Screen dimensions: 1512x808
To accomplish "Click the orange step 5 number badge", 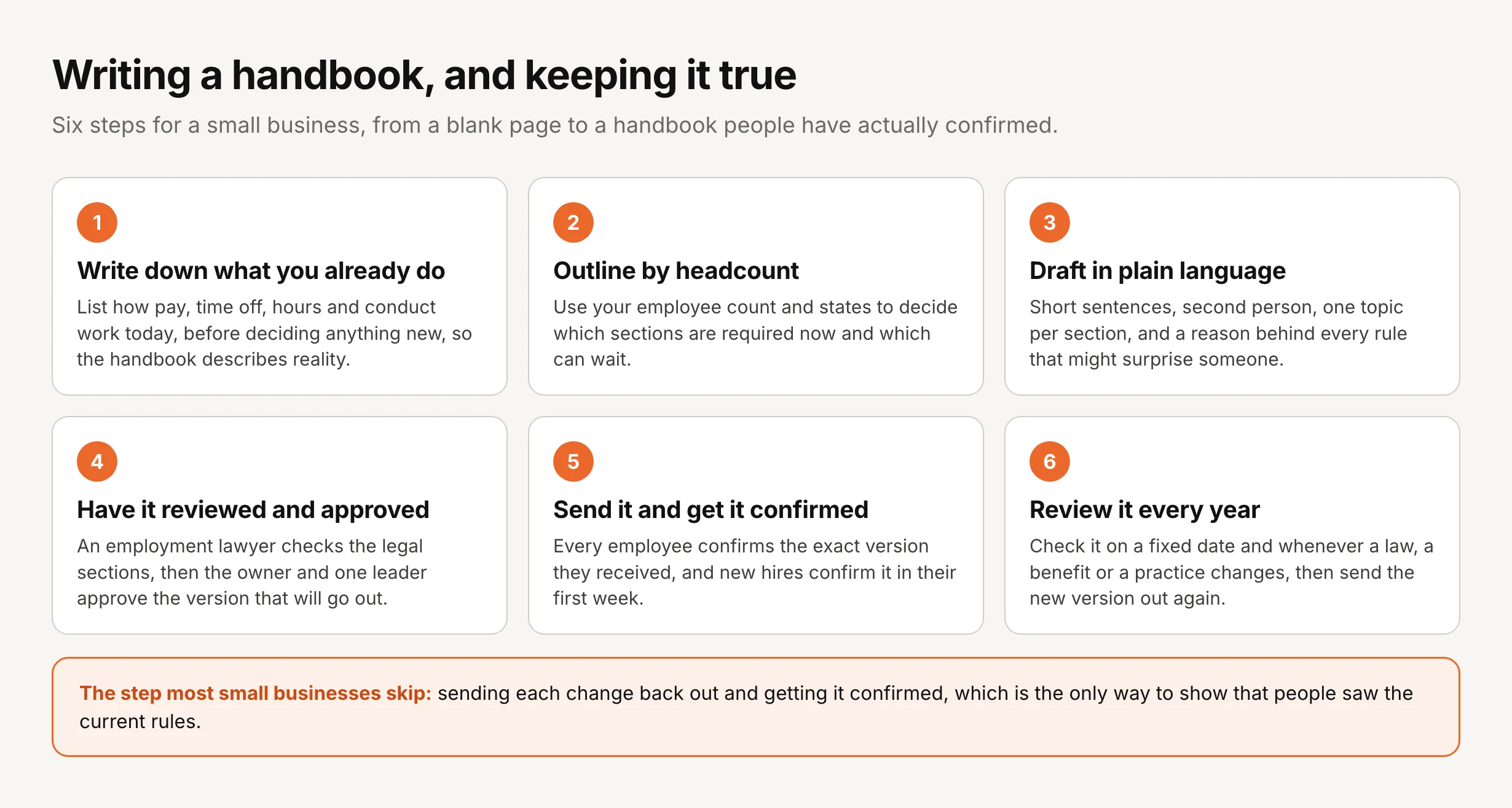I will tap(573, 461).
